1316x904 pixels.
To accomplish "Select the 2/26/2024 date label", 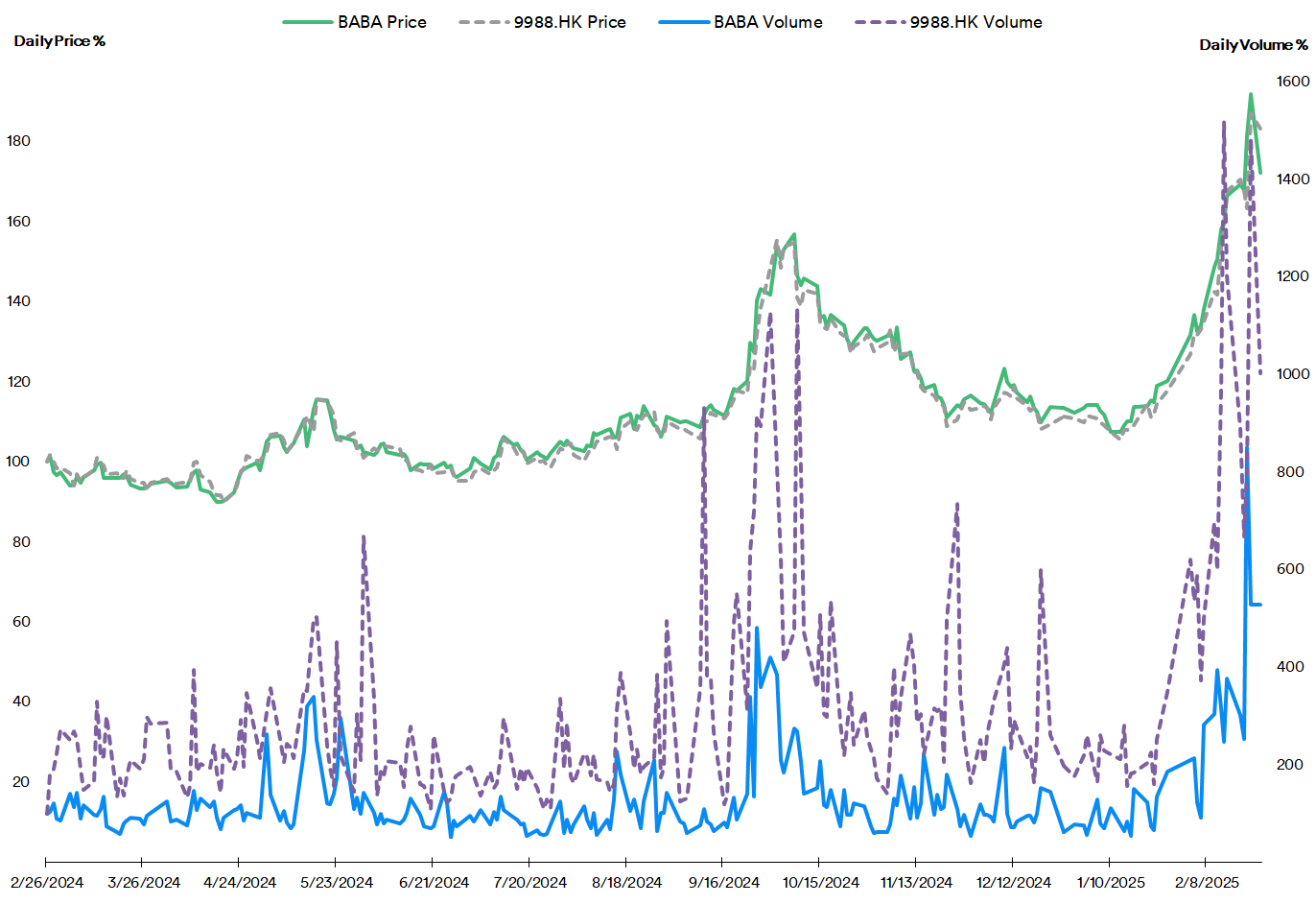I will tap(47, 883).
